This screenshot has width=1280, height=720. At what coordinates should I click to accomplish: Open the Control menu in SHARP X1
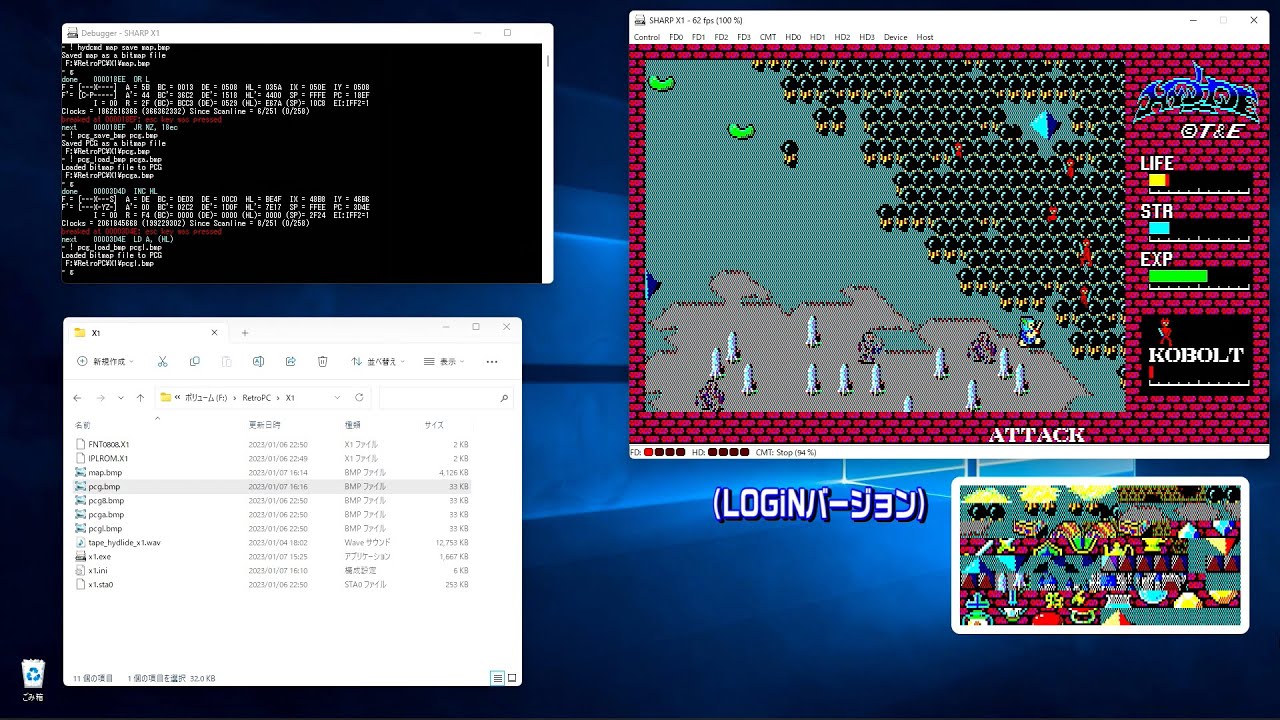[647, 37]
